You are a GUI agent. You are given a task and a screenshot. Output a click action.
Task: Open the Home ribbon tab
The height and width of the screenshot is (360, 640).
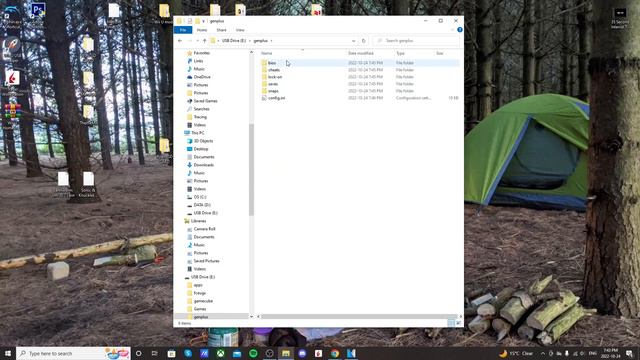202,30
